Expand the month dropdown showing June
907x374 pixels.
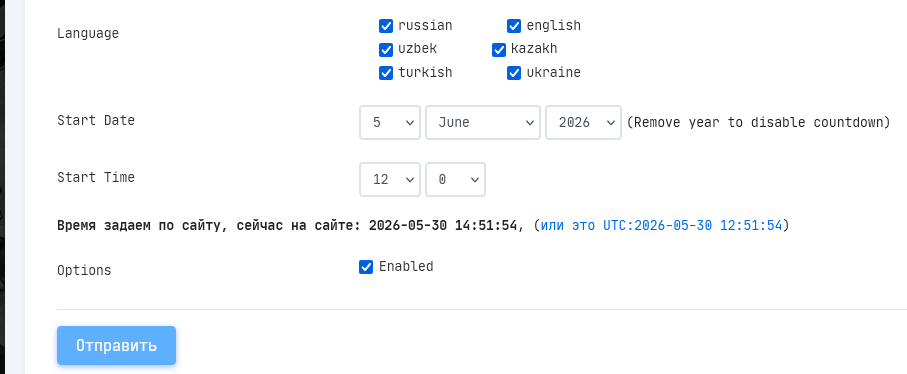483,122
